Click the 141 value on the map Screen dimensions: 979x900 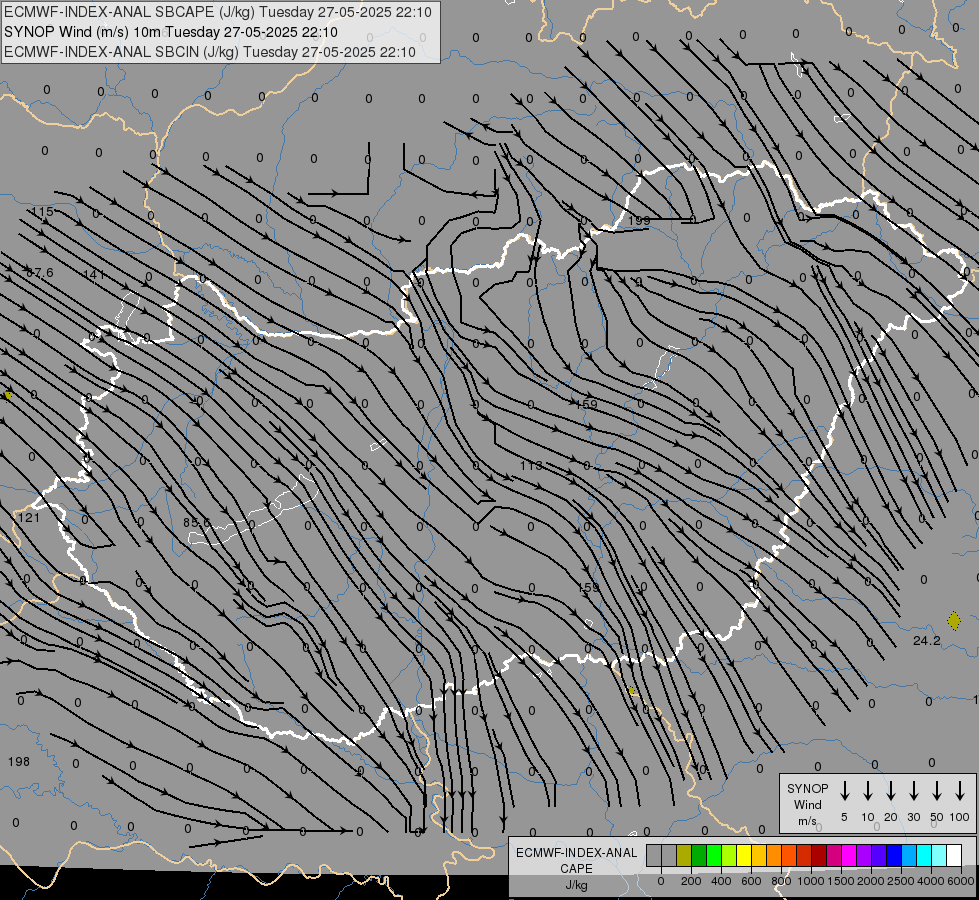tap(94, 274)
